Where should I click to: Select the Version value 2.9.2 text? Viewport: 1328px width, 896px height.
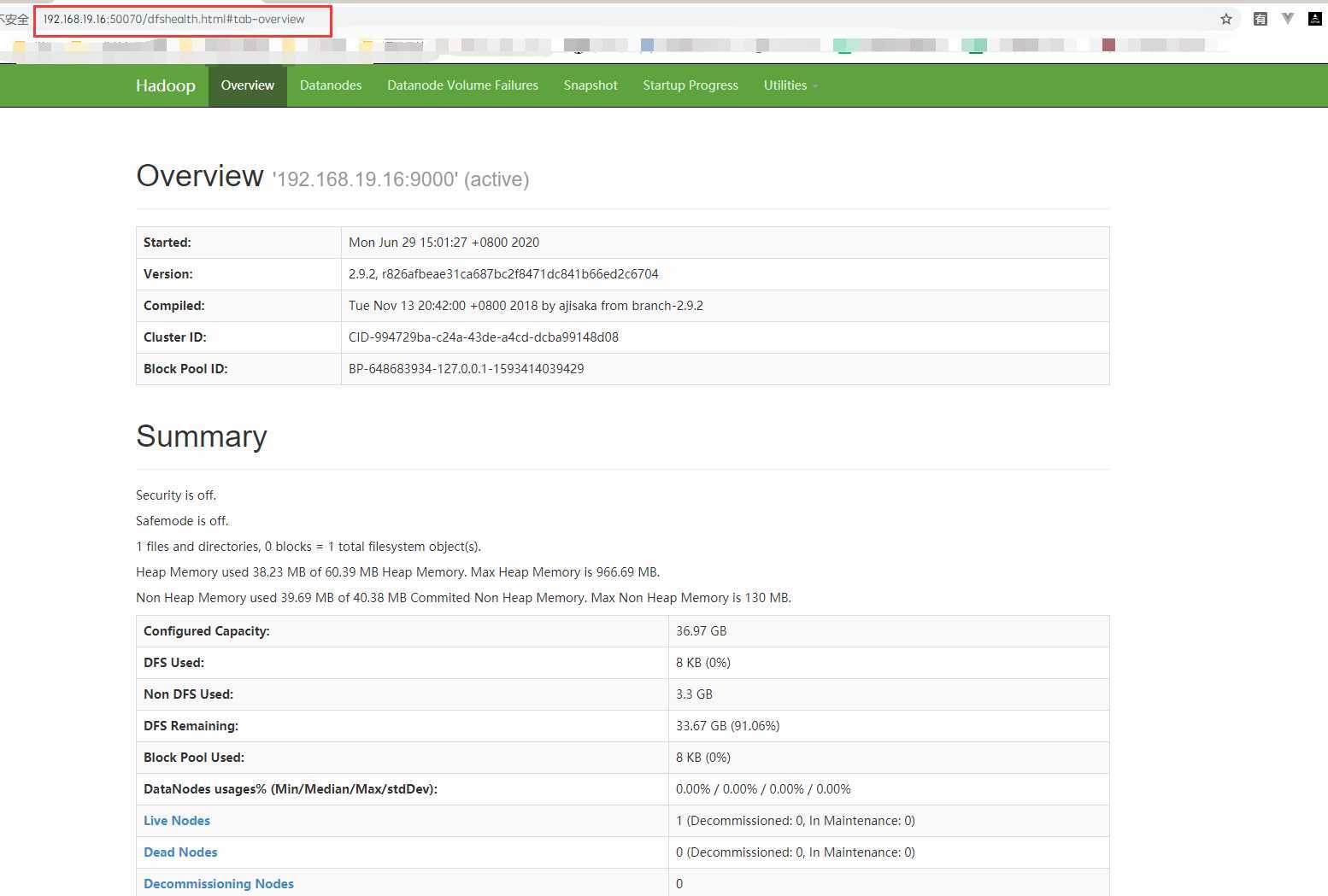coord(503,274)
